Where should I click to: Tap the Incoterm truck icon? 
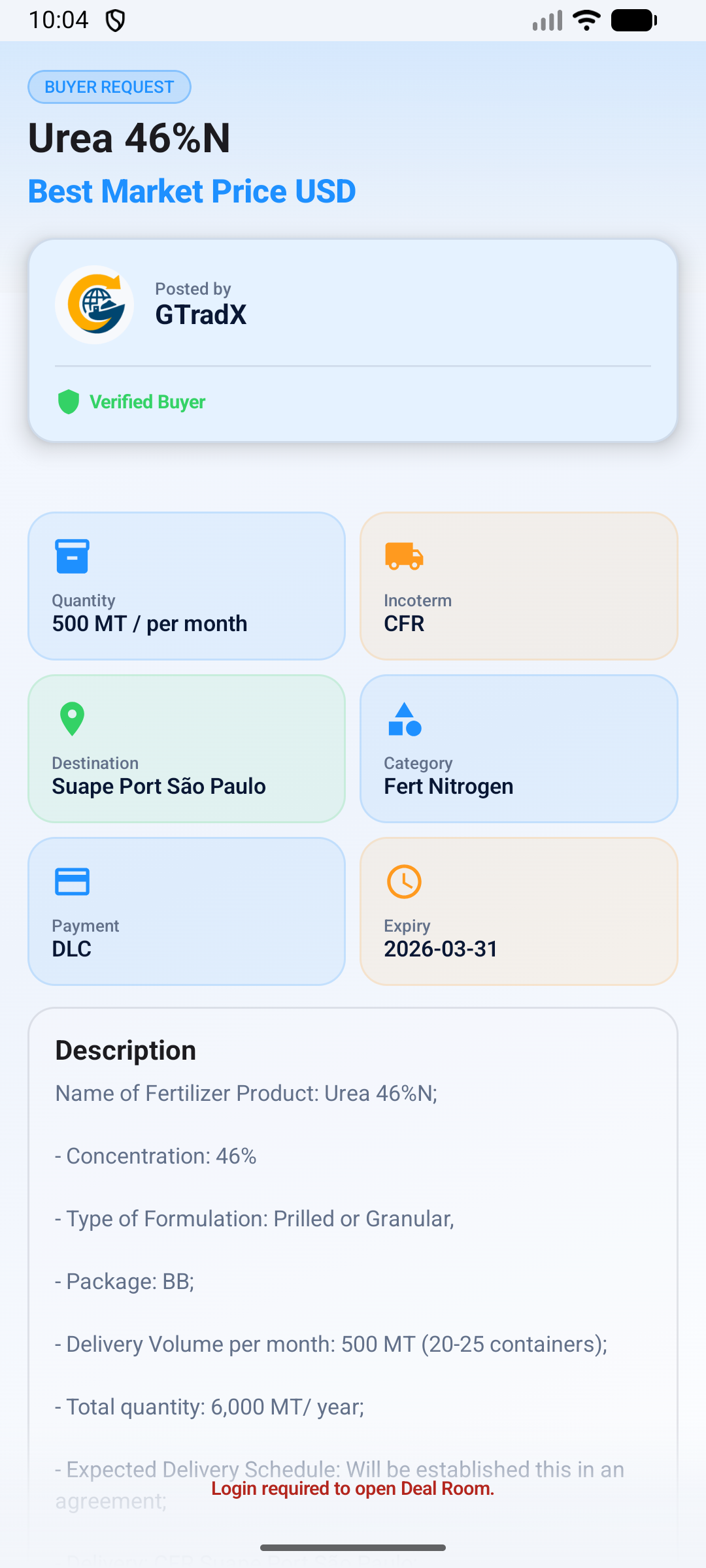point(404,556)
